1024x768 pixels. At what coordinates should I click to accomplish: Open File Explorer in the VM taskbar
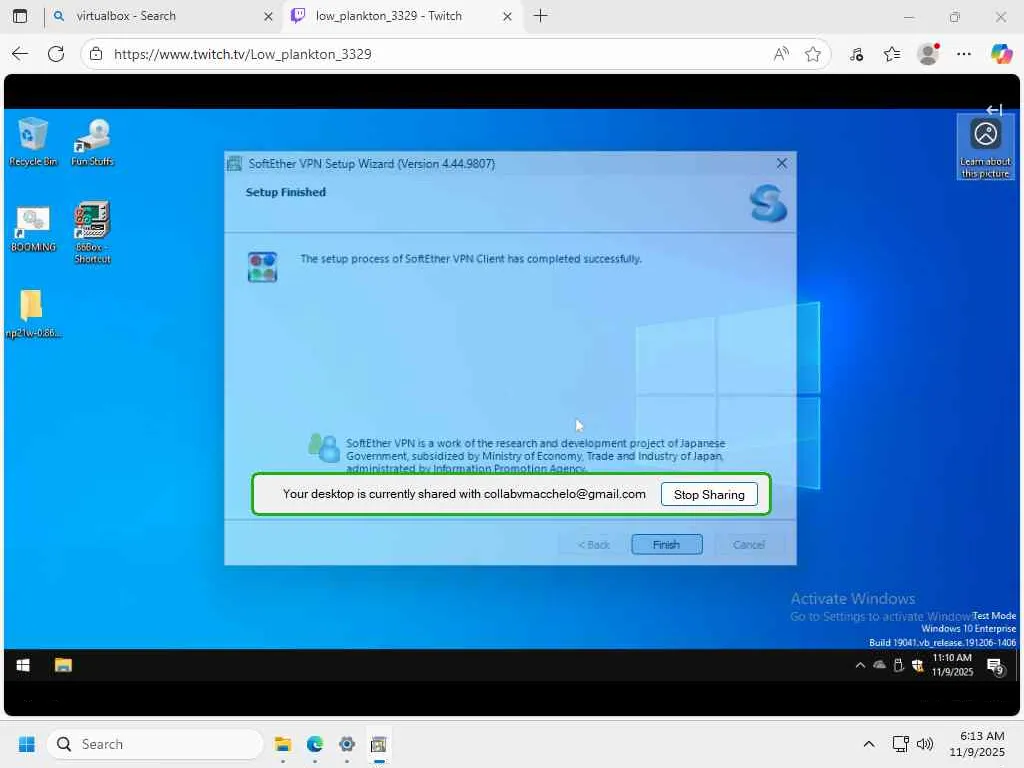coord(63,665)
